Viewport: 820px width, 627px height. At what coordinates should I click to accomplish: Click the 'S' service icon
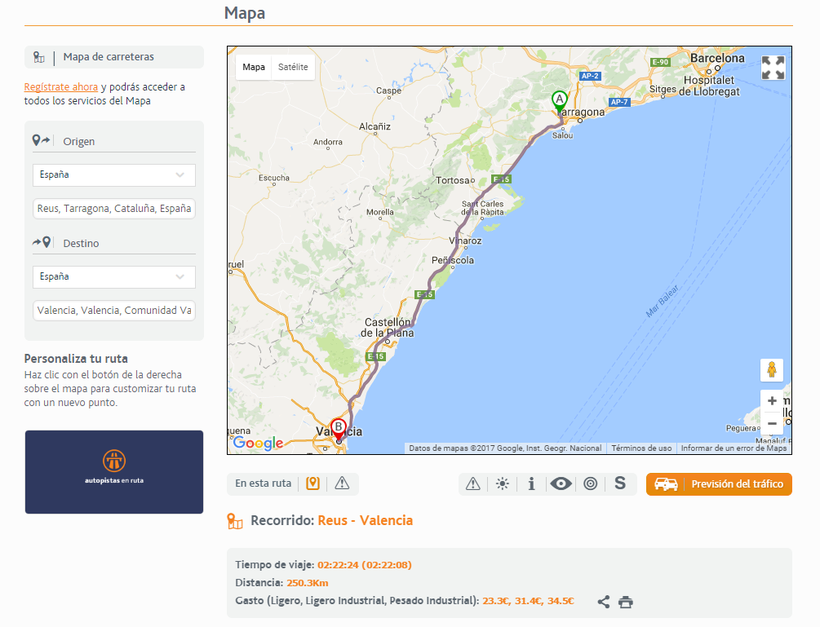coord(620,484)
